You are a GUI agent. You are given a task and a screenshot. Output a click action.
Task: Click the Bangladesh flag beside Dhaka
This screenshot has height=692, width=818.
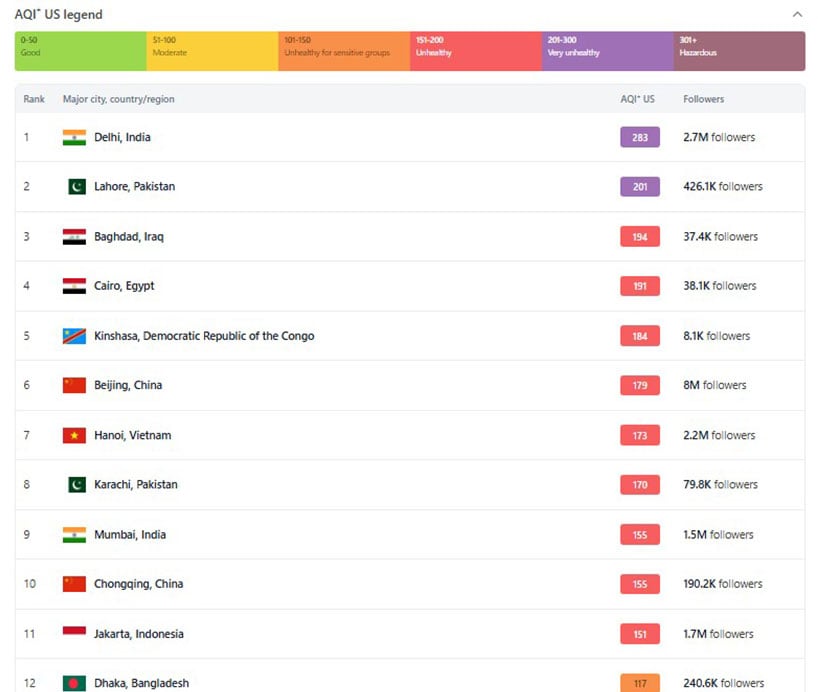pyautogui.click(x=74, y=683)
